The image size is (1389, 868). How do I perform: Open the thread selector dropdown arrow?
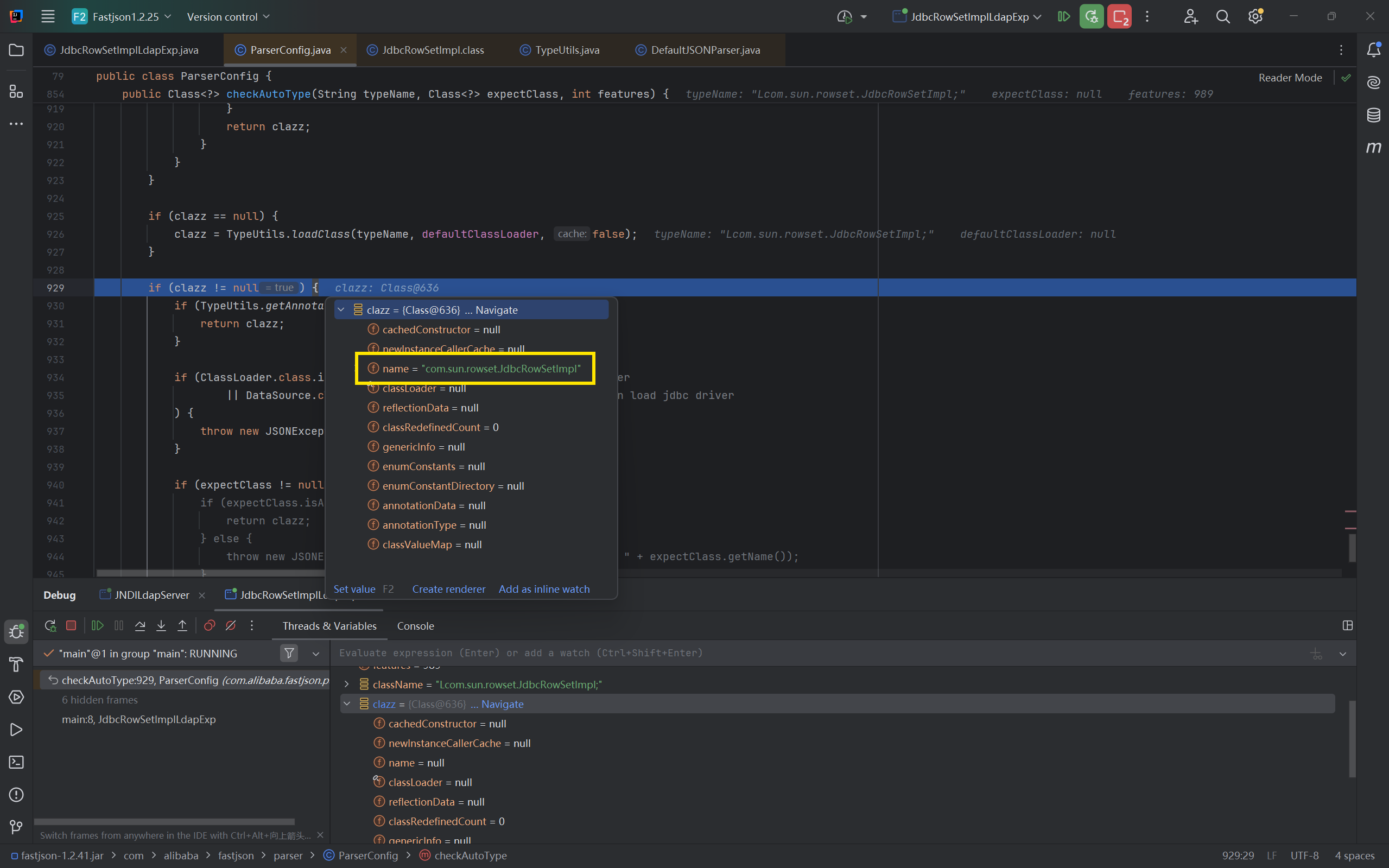[x=316, y=653]
